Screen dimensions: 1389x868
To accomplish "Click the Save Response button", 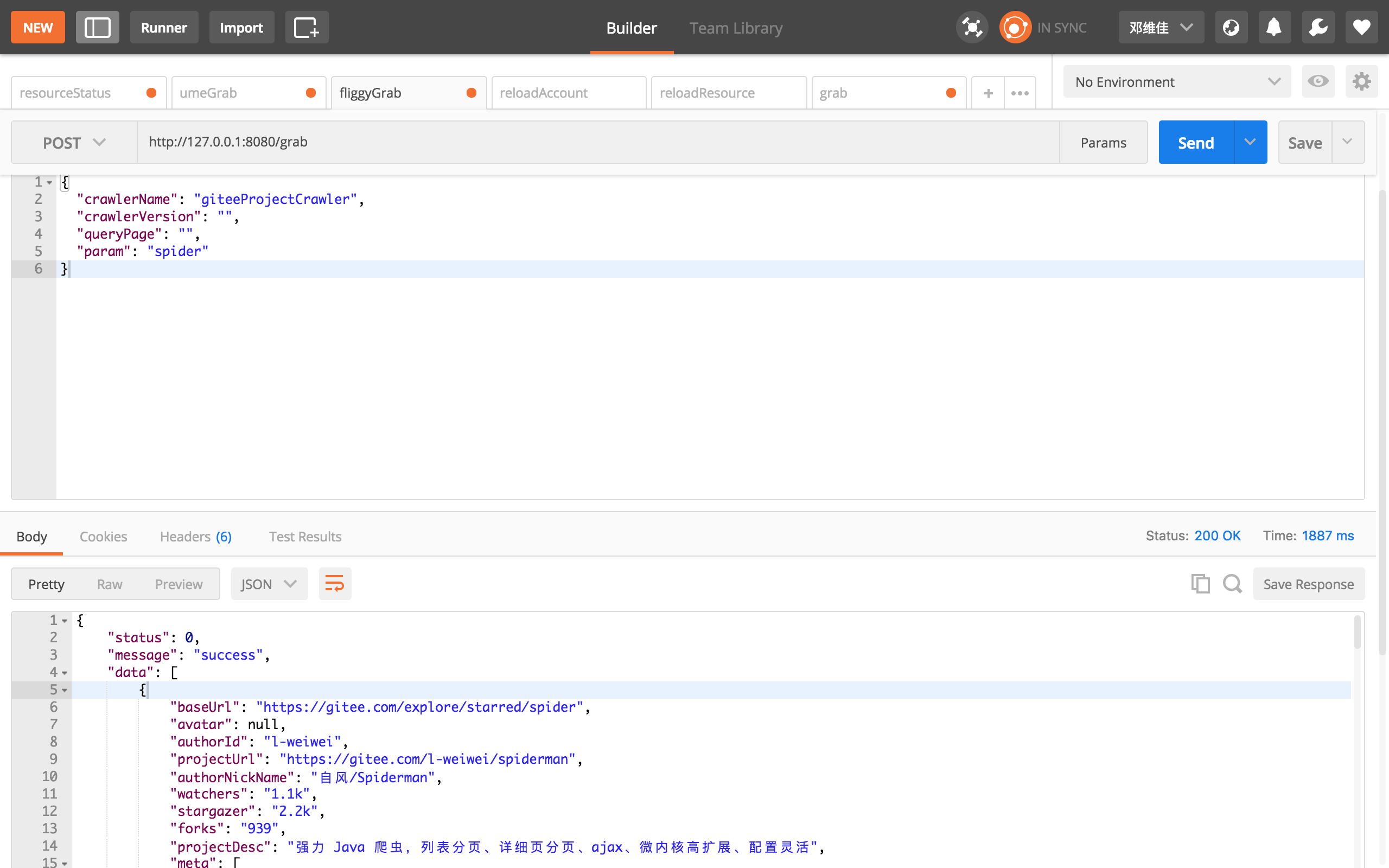I will [x=1308, y=584].
